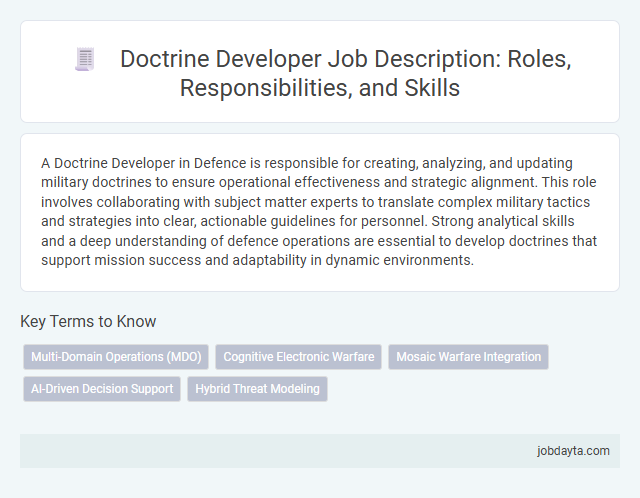
Task: Select the Cognitive Electronic Warfare tag
Action: coord(298,357)
